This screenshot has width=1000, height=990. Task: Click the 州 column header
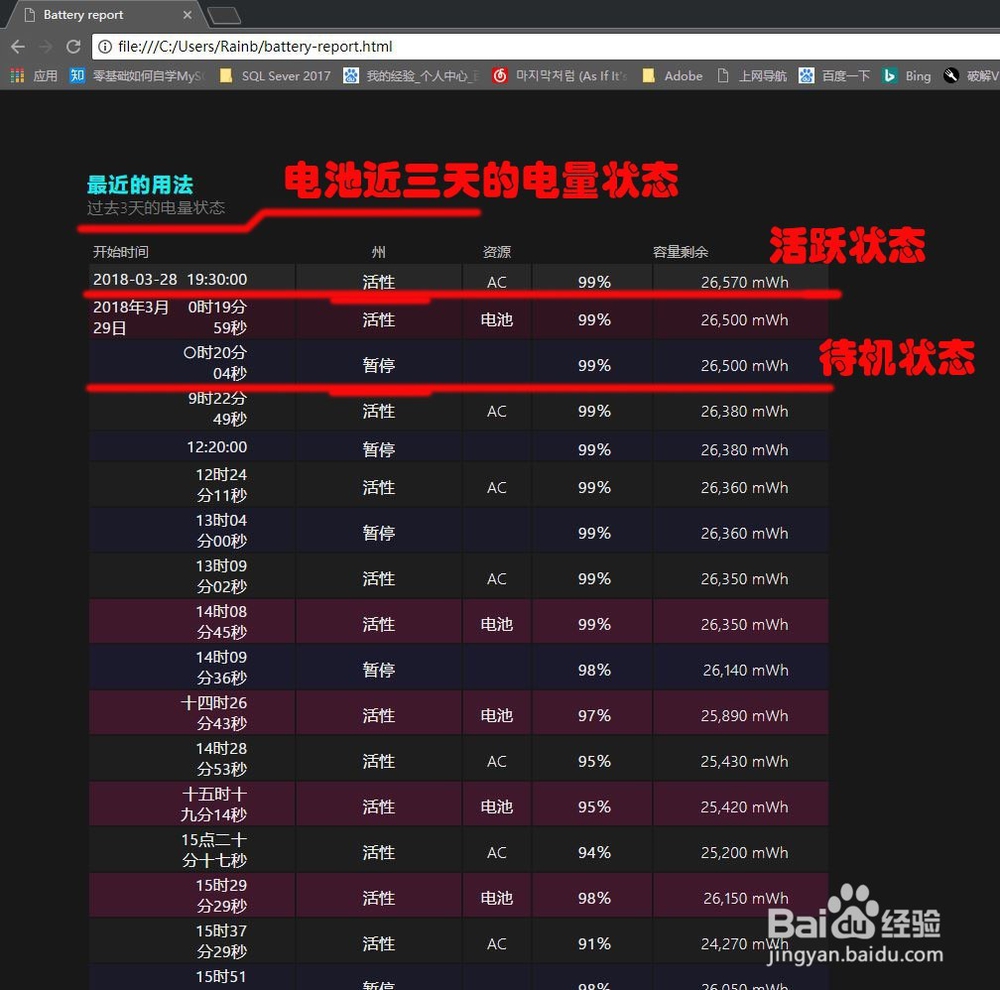point(378,252)
